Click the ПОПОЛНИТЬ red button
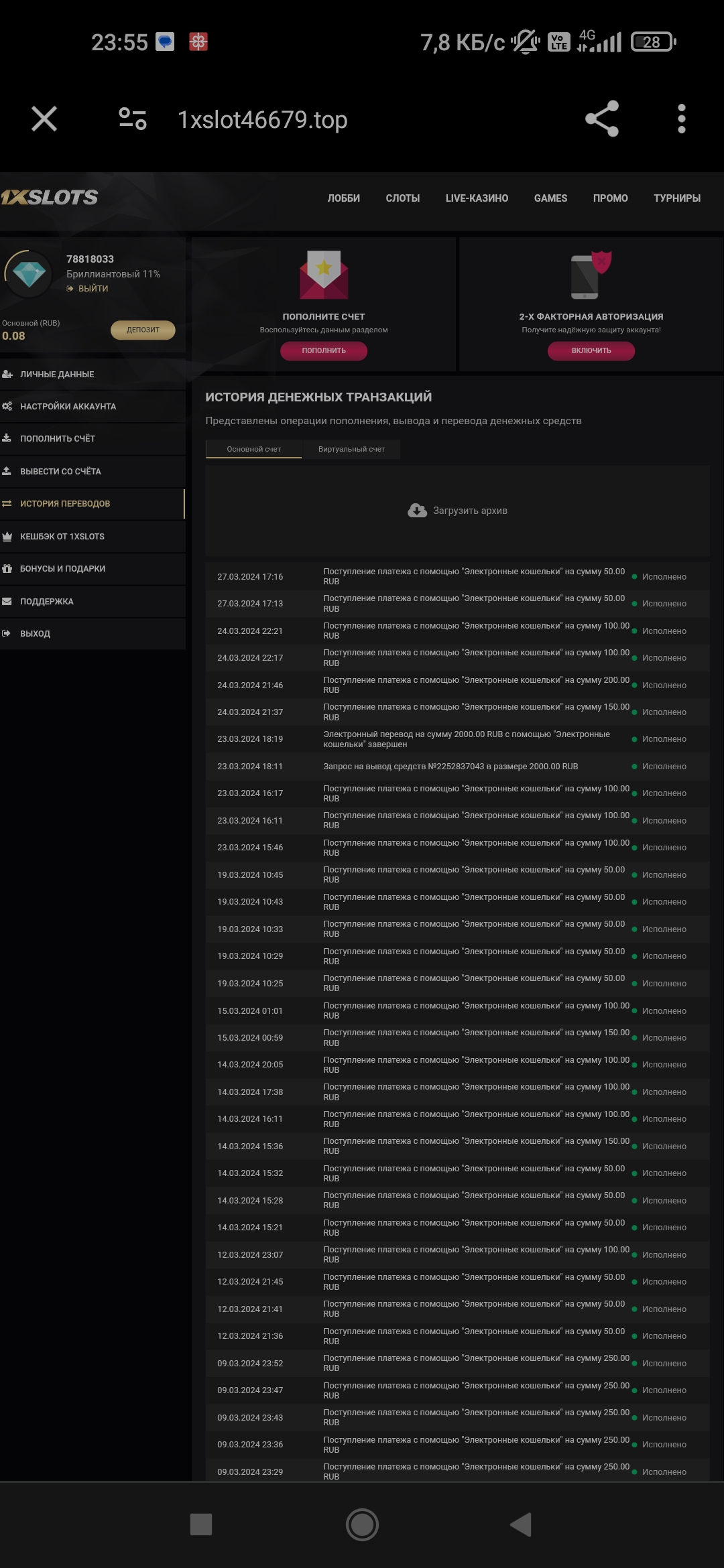This screenshot has height=1568, width=724. (324, 350)
